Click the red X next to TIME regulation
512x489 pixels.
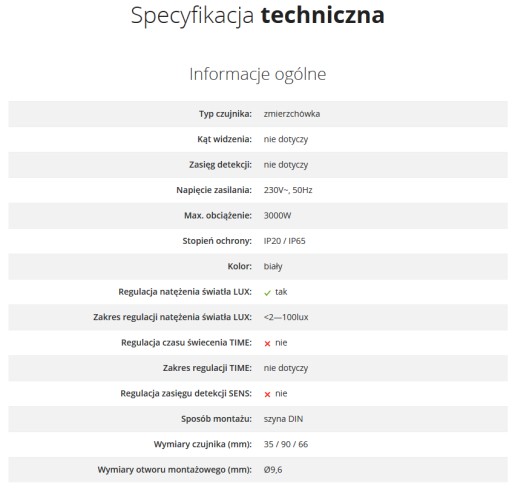point(267,344)
